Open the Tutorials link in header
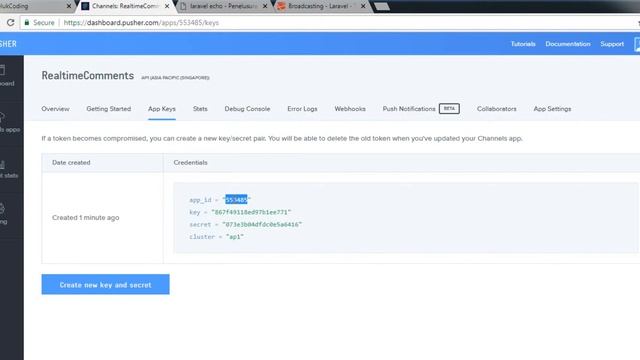The width and height of the screenshot is (640, 360). pyautogui.click(x=523, y=44)
